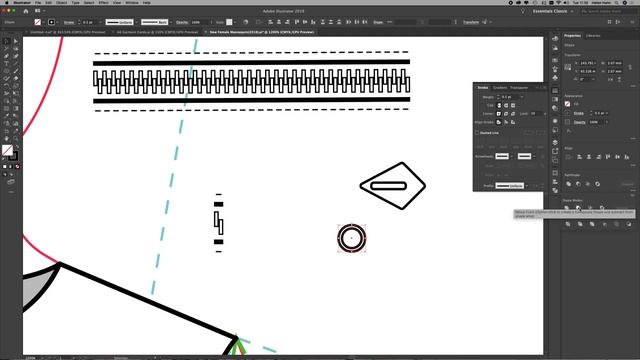This screenshot has width=640, height=360.
Task: Set Align Stroke to Outside
Action: click(x=513, y=122)
